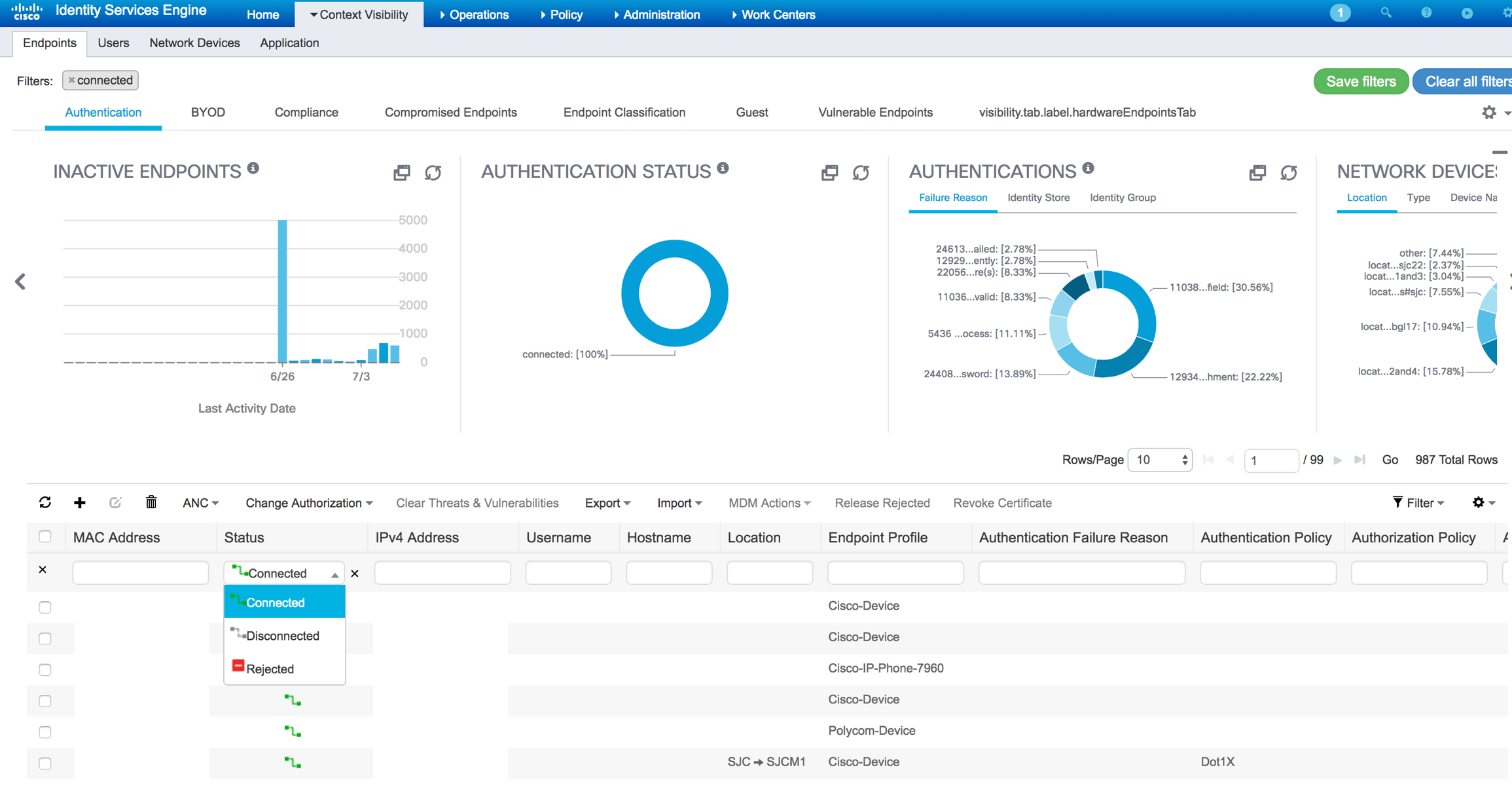Open dashboard settings gear near tabs

pyautogui.click(x=1489, y=112)
